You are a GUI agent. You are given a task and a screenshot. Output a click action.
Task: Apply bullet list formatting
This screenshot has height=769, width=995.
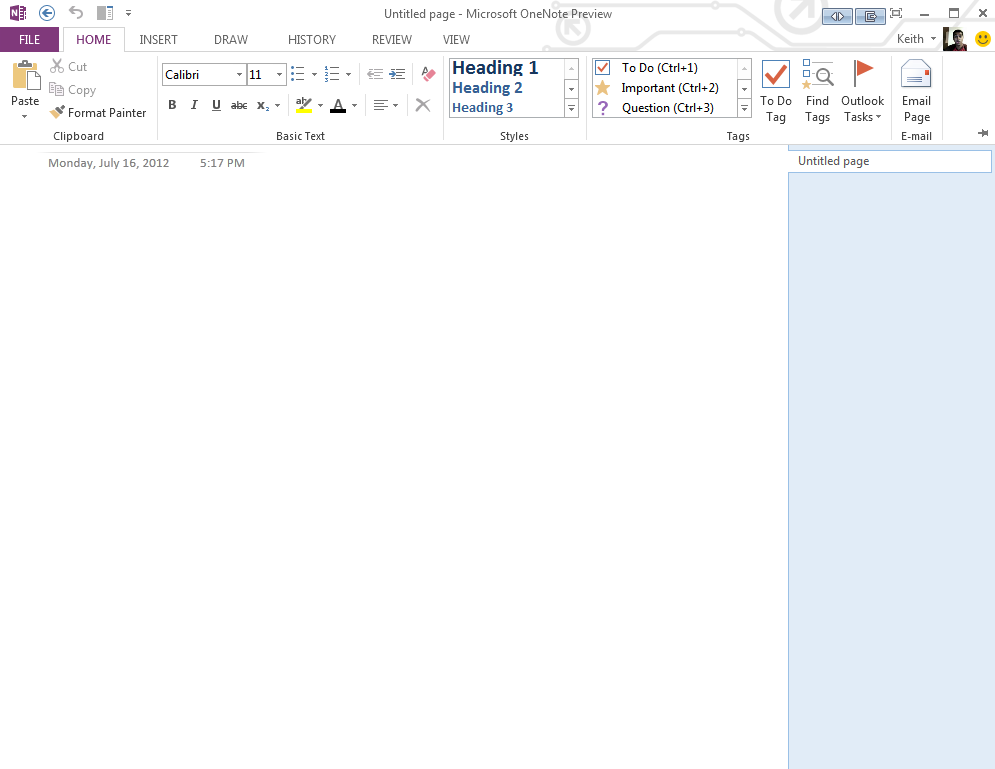298,74
